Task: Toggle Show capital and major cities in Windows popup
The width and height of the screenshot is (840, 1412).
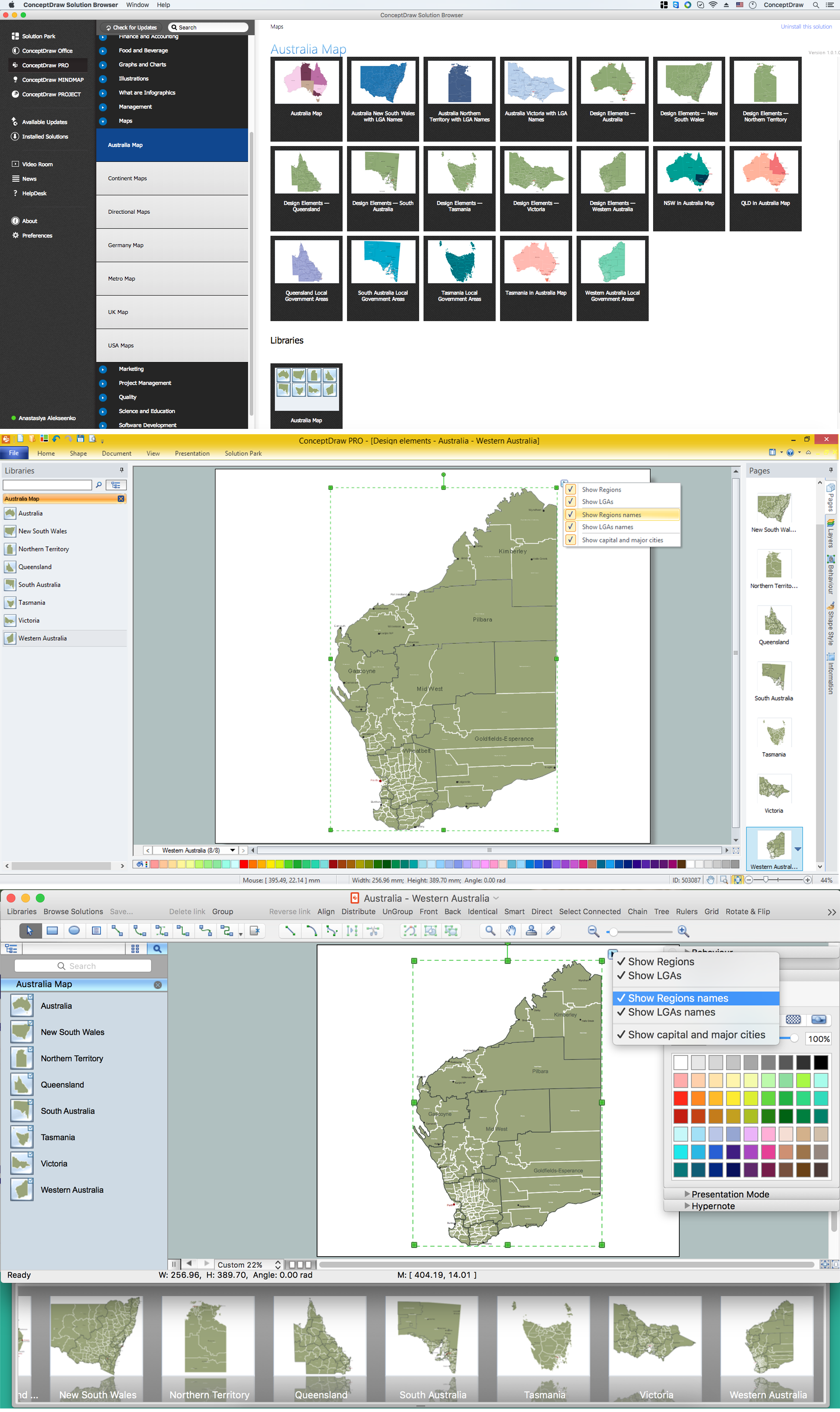Action: coord(623,540)
